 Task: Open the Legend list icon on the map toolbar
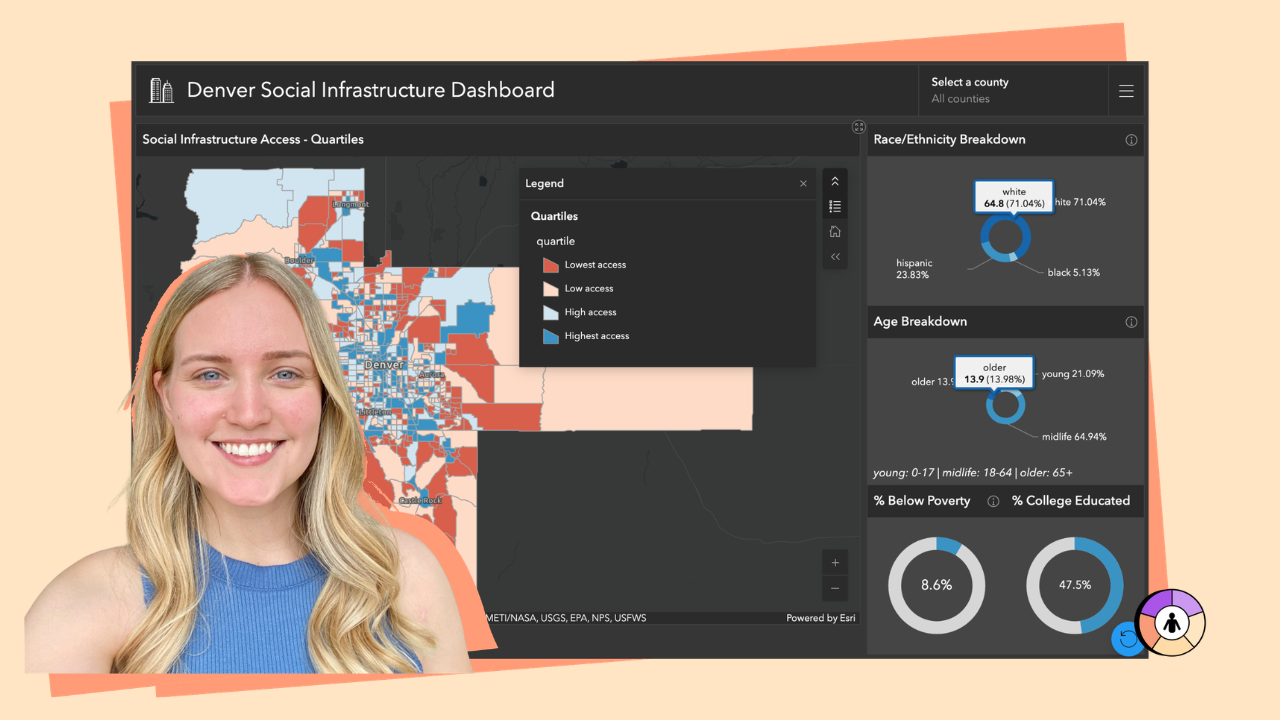coord(835,206)
